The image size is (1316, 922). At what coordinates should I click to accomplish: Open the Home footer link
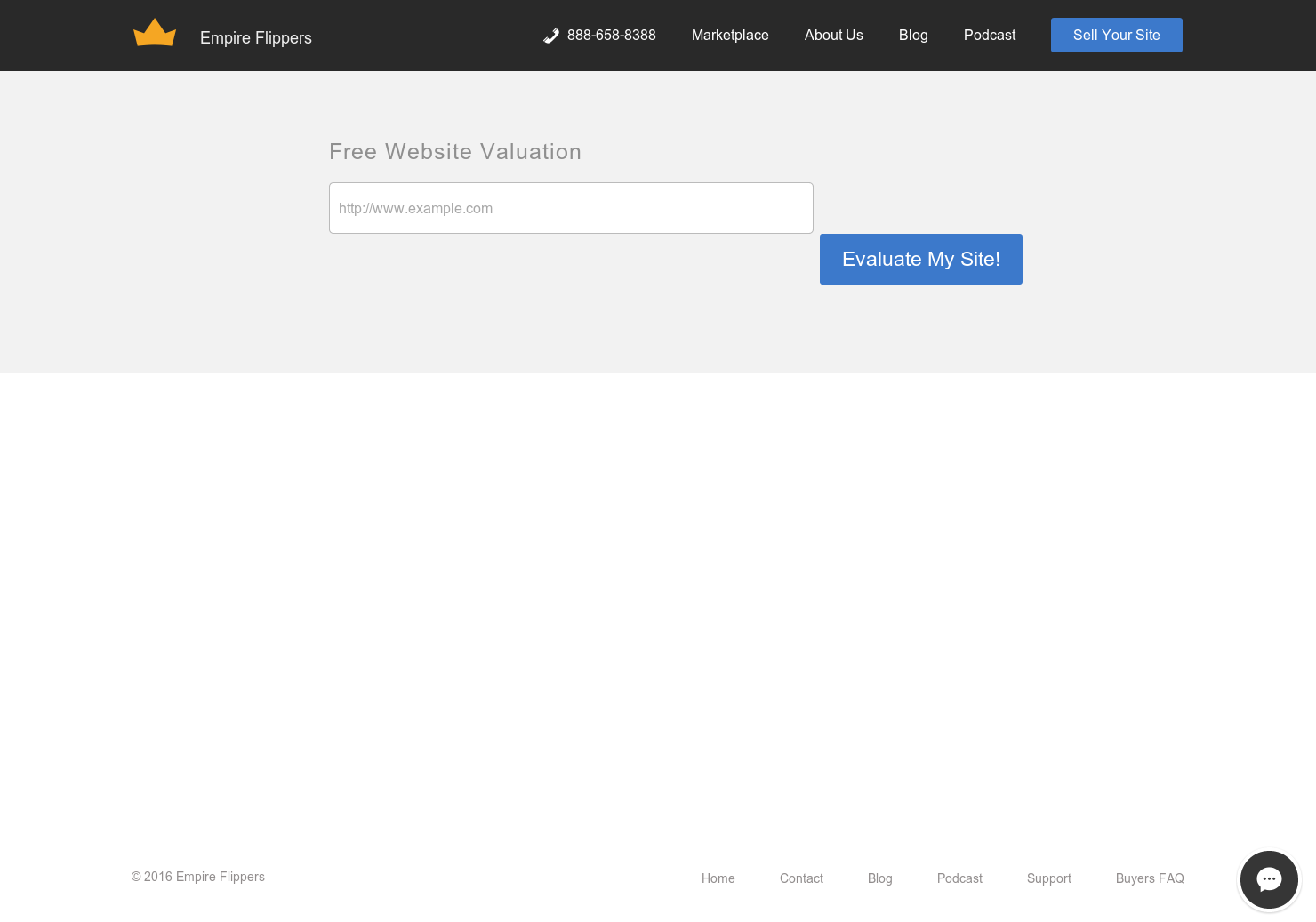pos(718,878)
